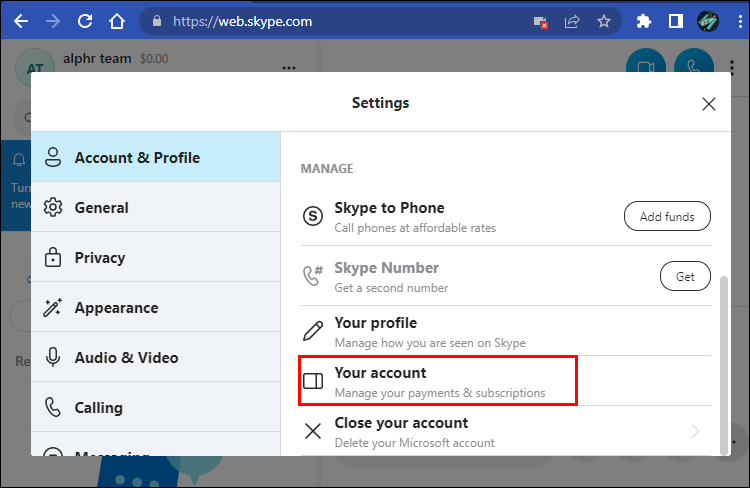Reload the Skype web page

click(x=85, y=20)
